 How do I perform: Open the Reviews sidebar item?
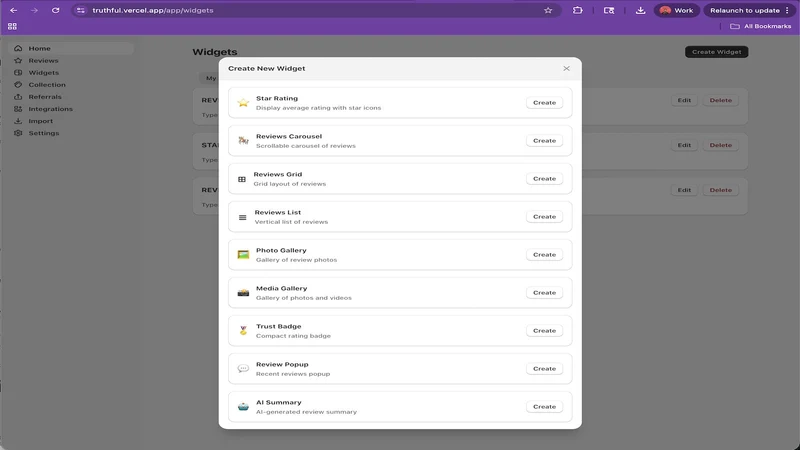71,60
